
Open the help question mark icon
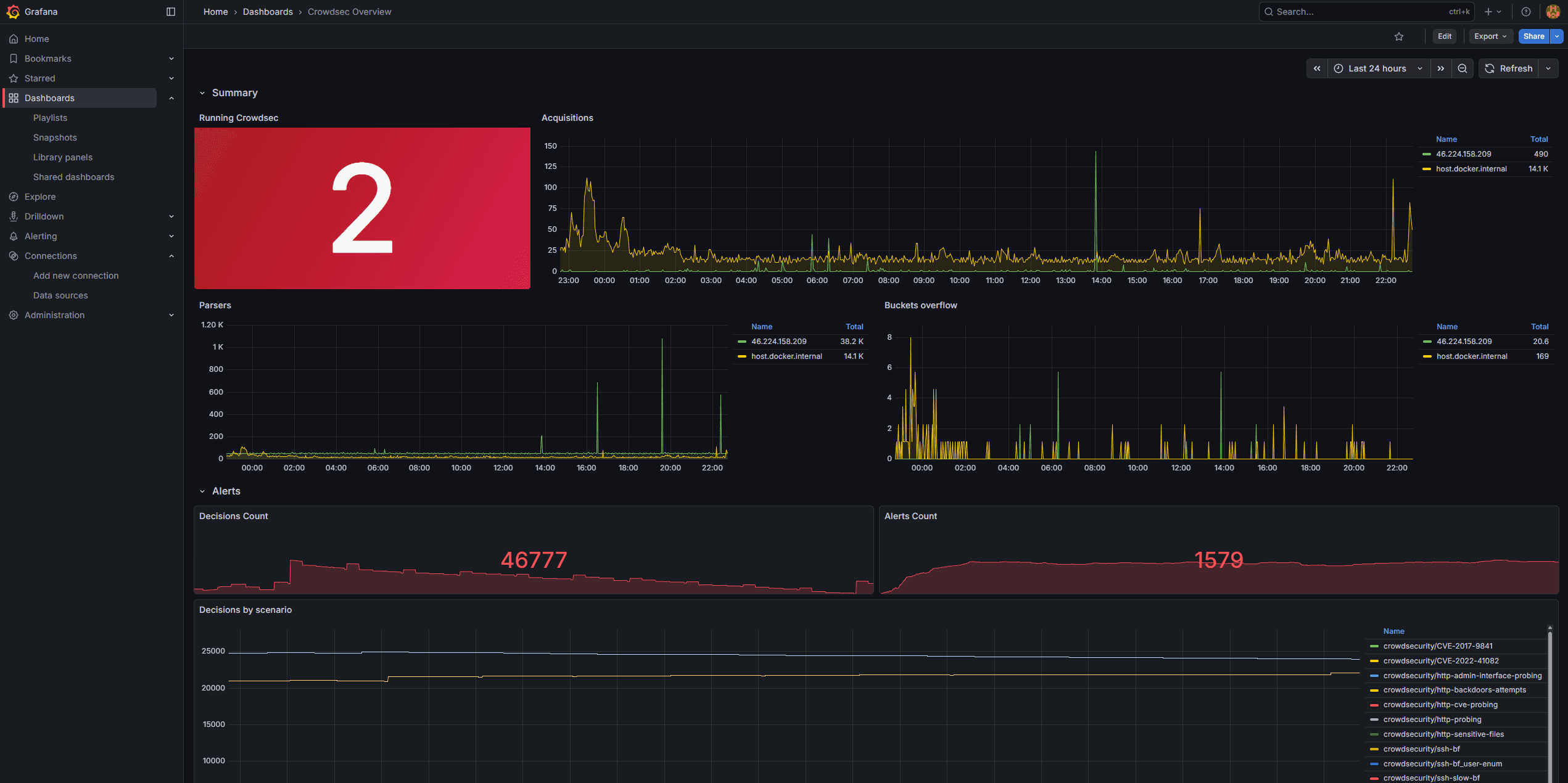point(1525,12)
